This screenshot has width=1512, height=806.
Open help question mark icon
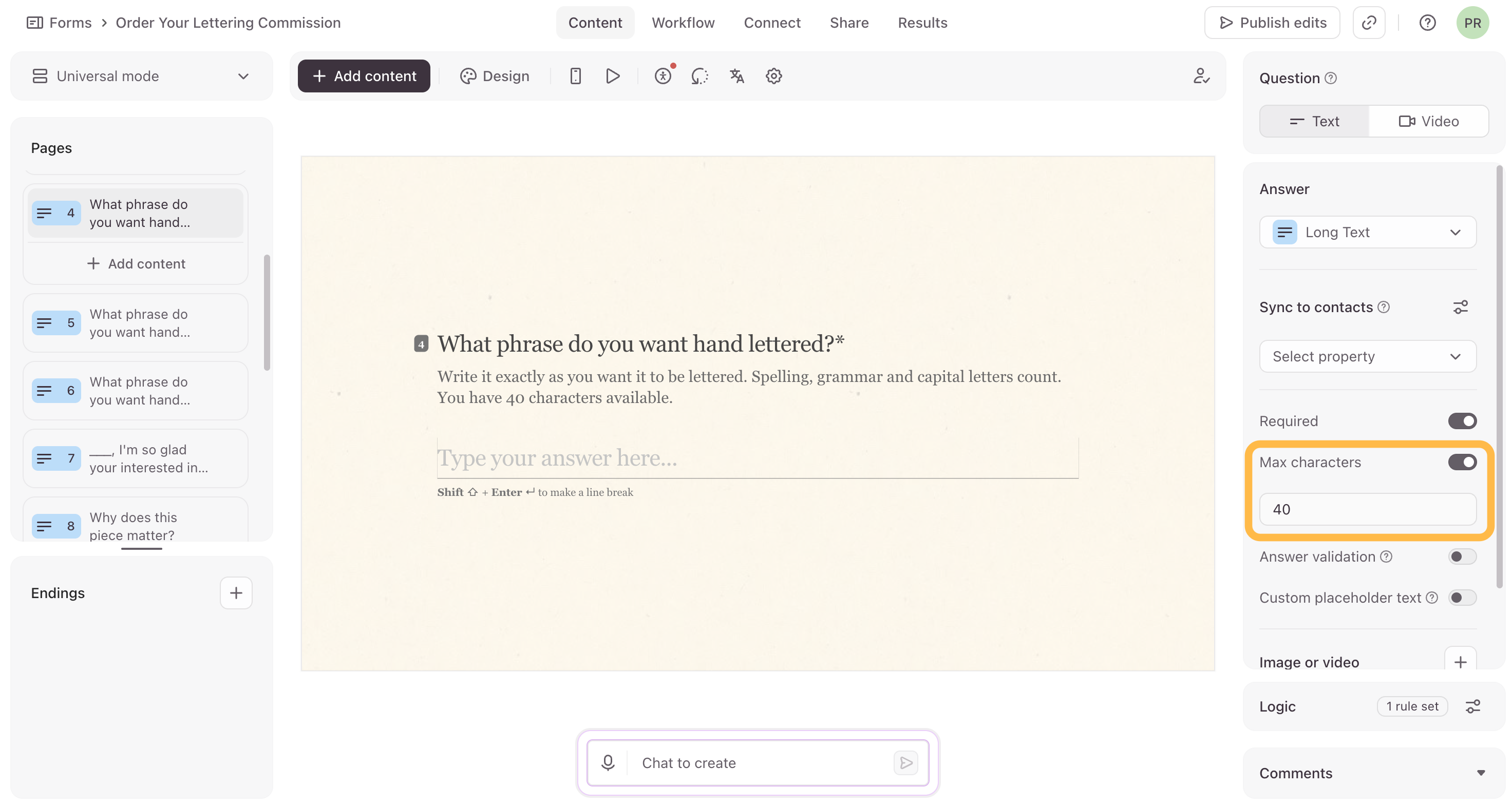1427,23
